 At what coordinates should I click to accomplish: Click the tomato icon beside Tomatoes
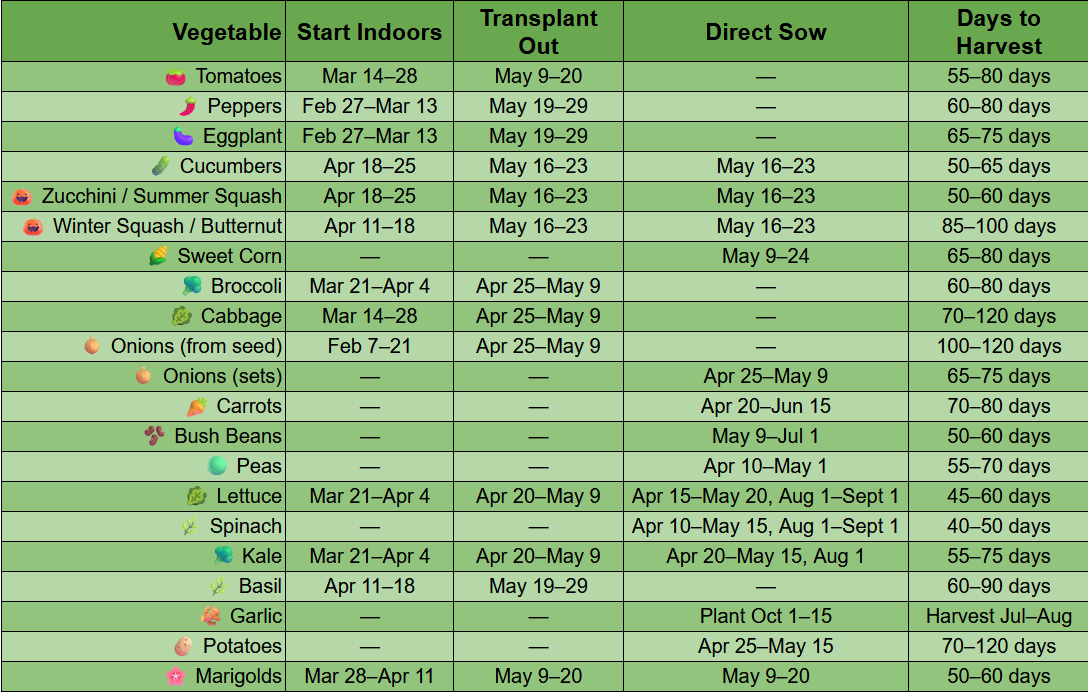click(176, 77)
